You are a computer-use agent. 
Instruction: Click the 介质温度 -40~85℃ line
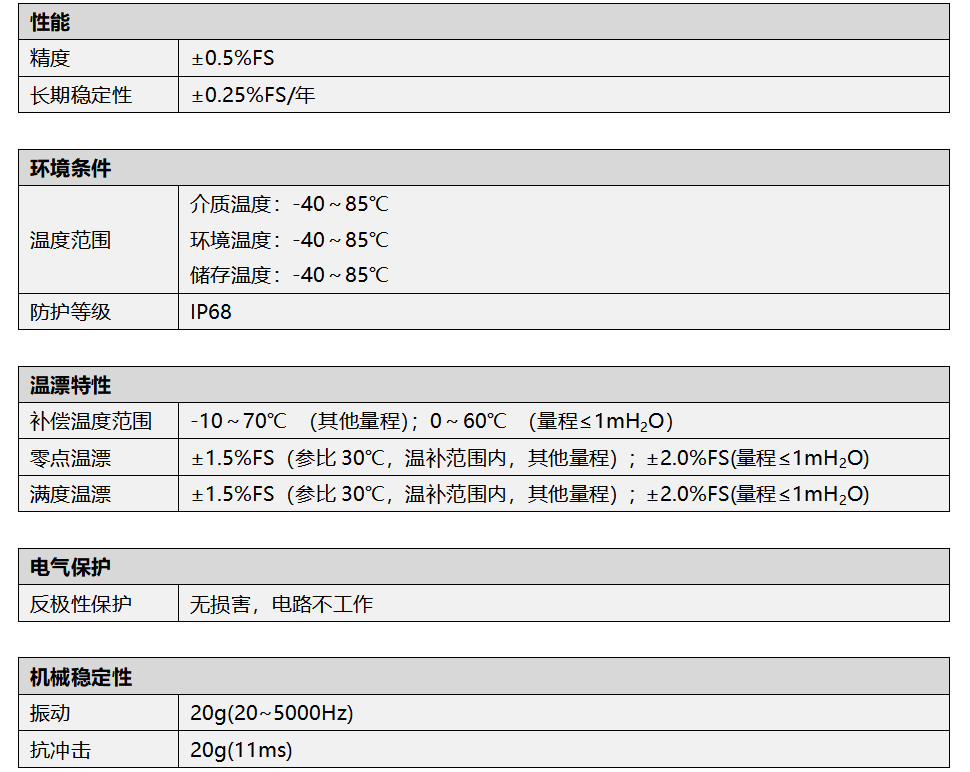[289, 205]
